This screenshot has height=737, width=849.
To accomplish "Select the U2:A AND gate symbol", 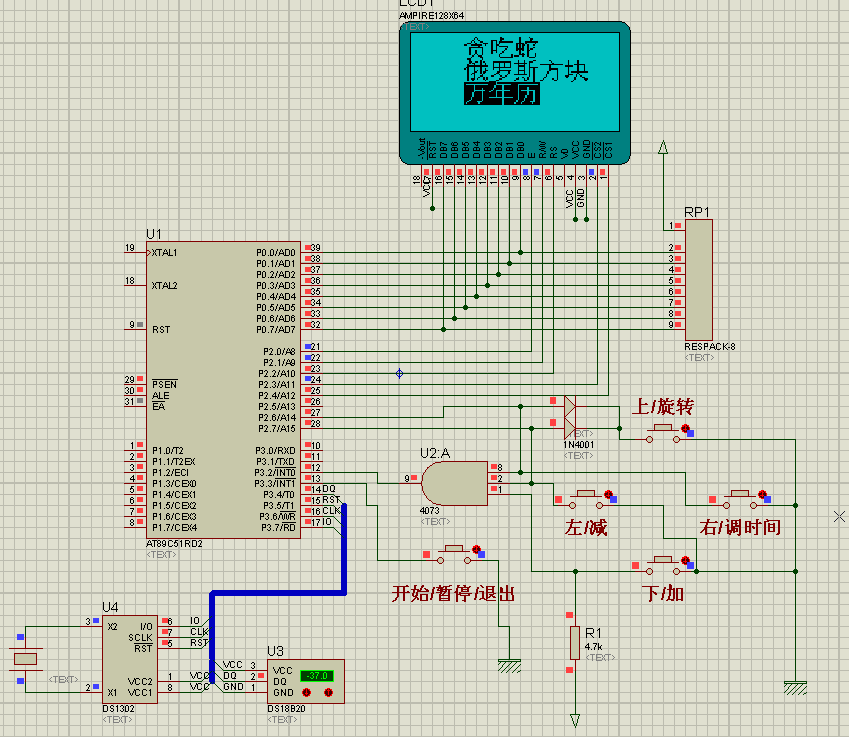I will (454, 483).
